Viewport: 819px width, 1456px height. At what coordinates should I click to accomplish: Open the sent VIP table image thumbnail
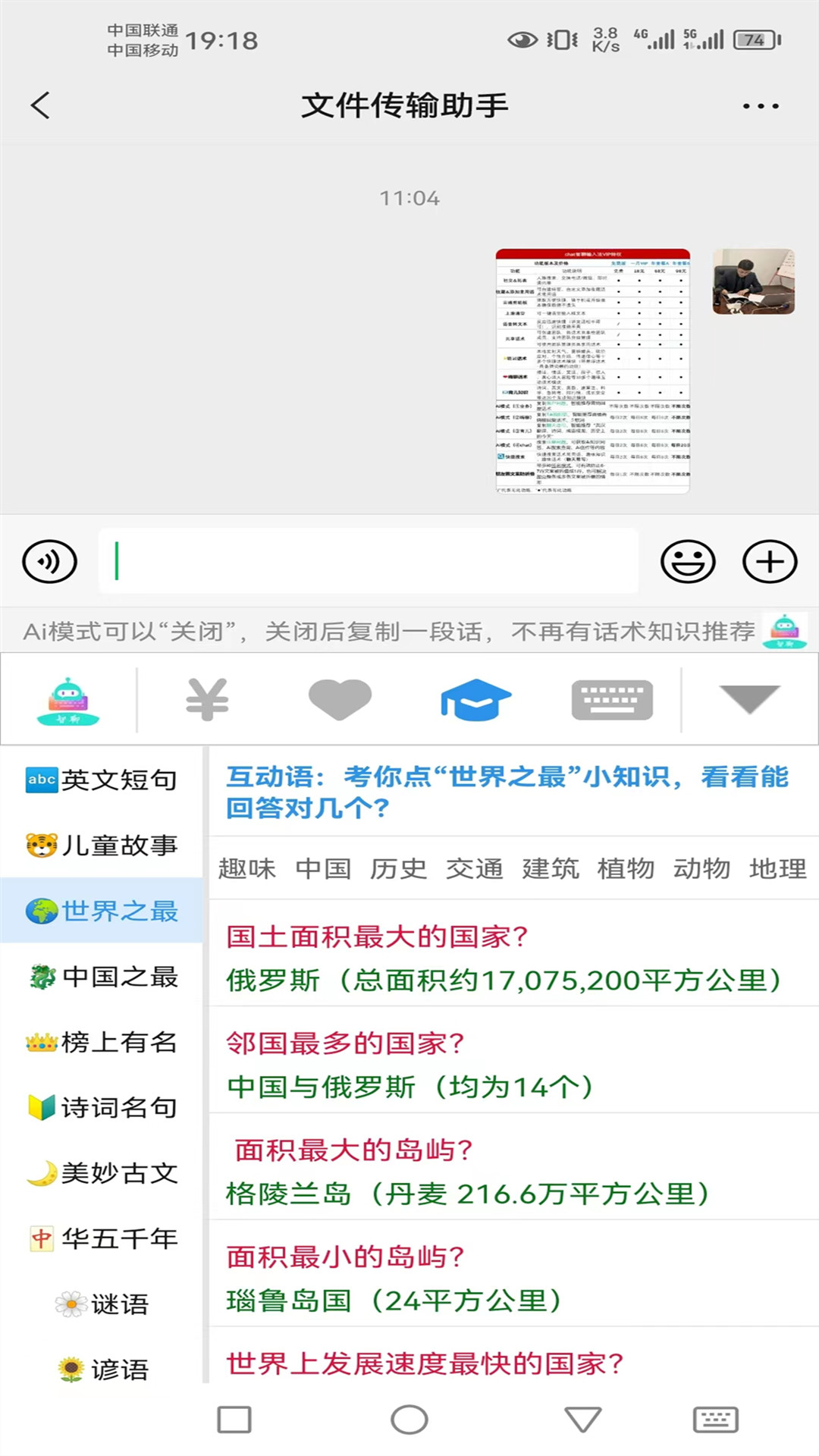[592, 372]
